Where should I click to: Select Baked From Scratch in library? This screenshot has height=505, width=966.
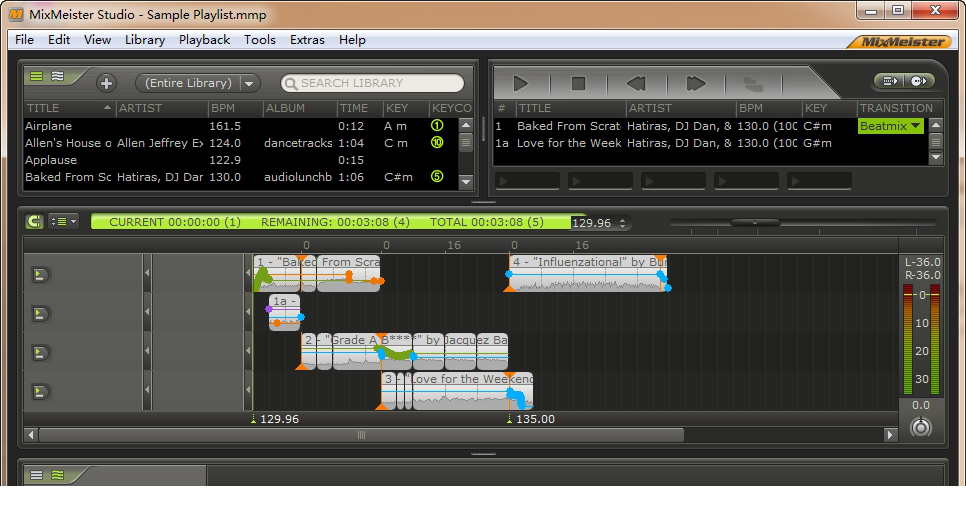point(240,177)
